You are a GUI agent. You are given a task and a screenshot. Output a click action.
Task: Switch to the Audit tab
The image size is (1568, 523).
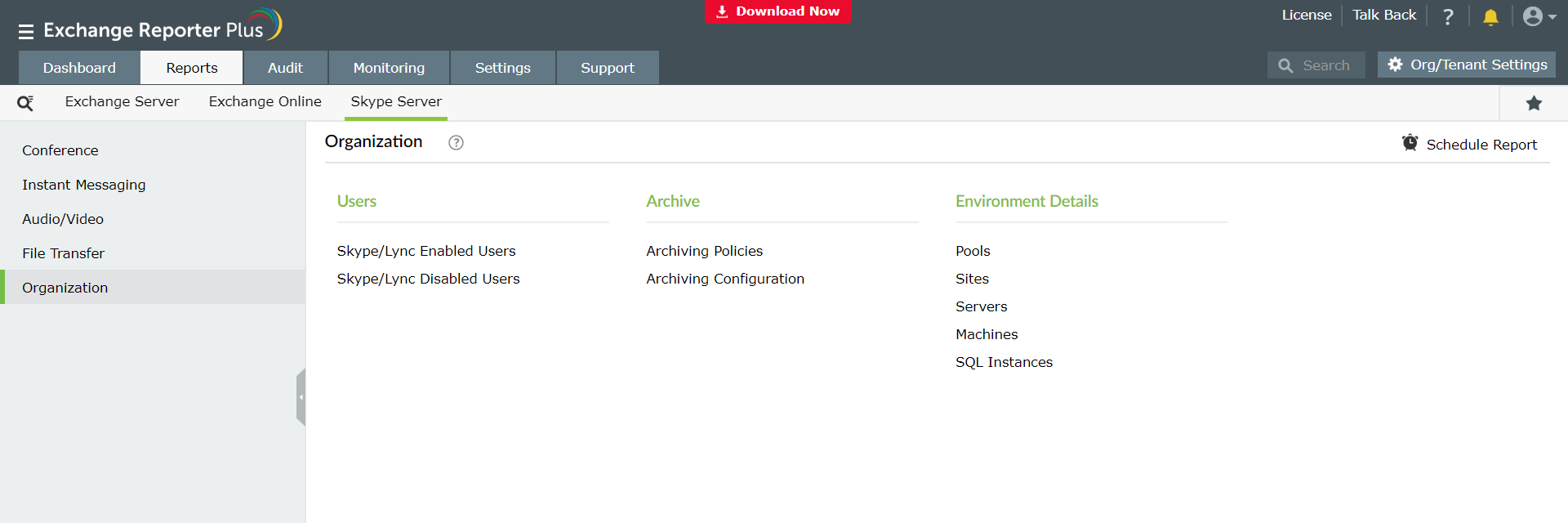pos(285,68)
